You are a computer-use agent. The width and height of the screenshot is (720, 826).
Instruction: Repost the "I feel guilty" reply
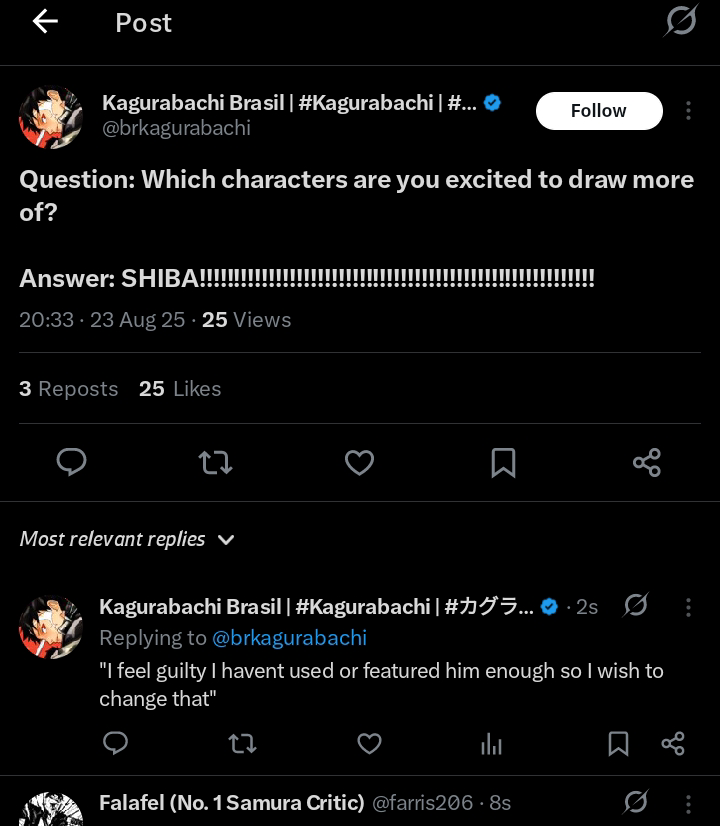point(242,743)
